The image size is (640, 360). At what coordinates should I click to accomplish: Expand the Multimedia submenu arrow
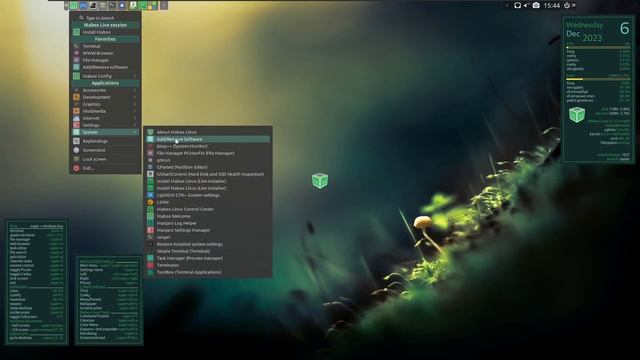click(135, 111)
